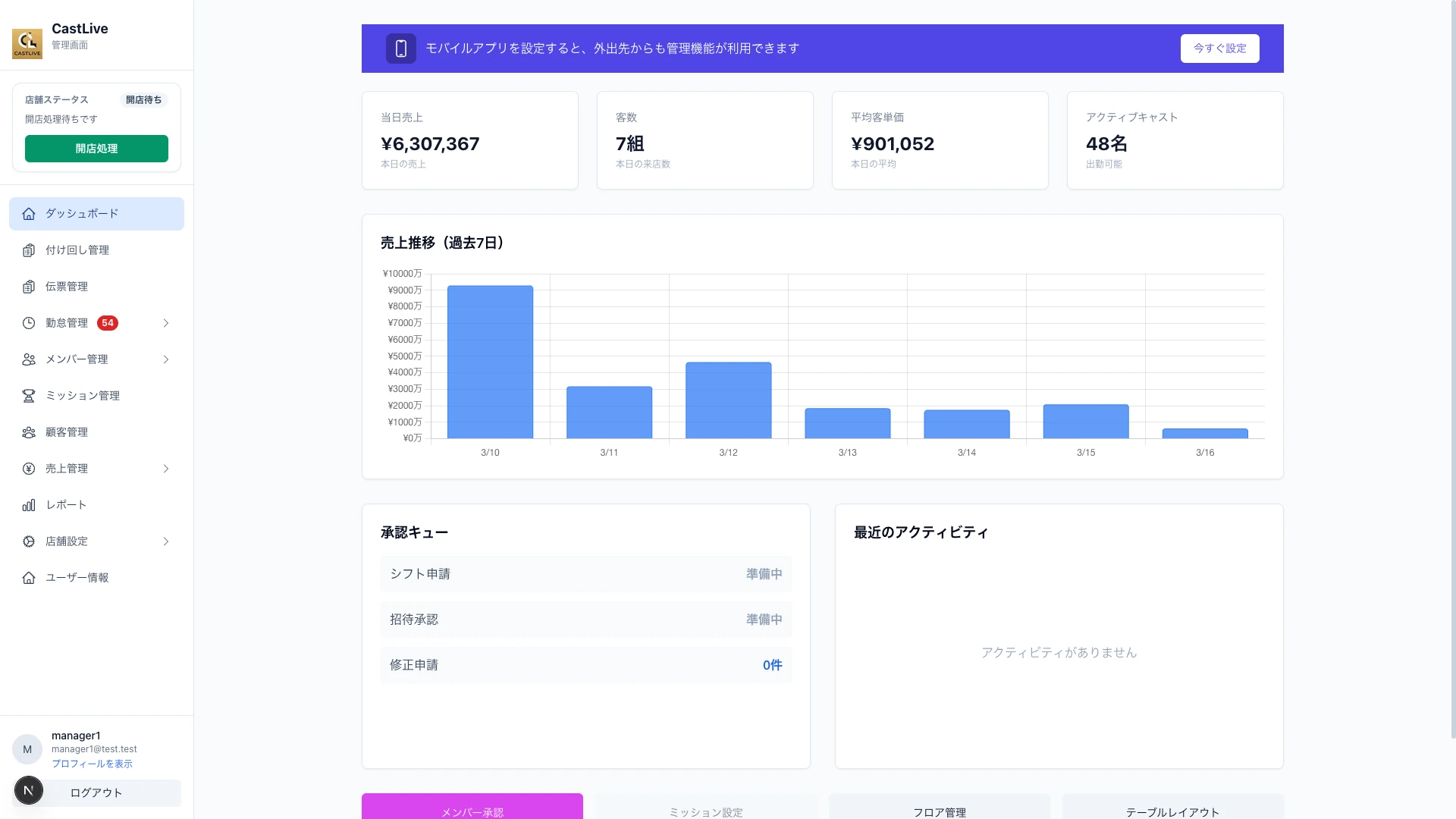
Task: Select the tallest 3/10 sales bar
Action: [x=490, y=362]
